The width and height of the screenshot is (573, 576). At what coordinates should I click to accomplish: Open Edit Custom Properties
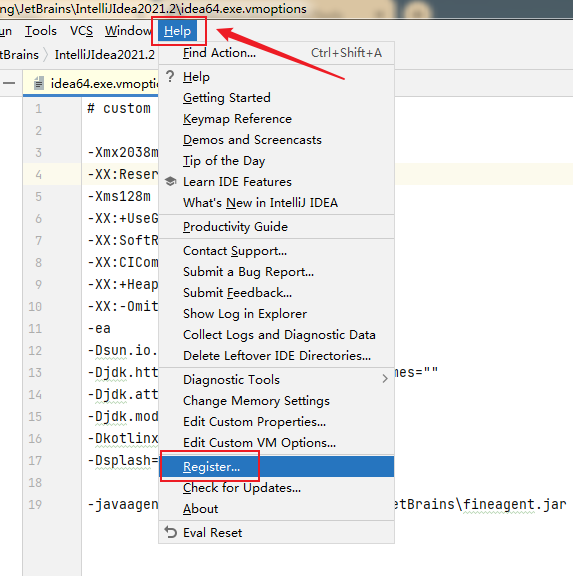click(x=277, y=422)
